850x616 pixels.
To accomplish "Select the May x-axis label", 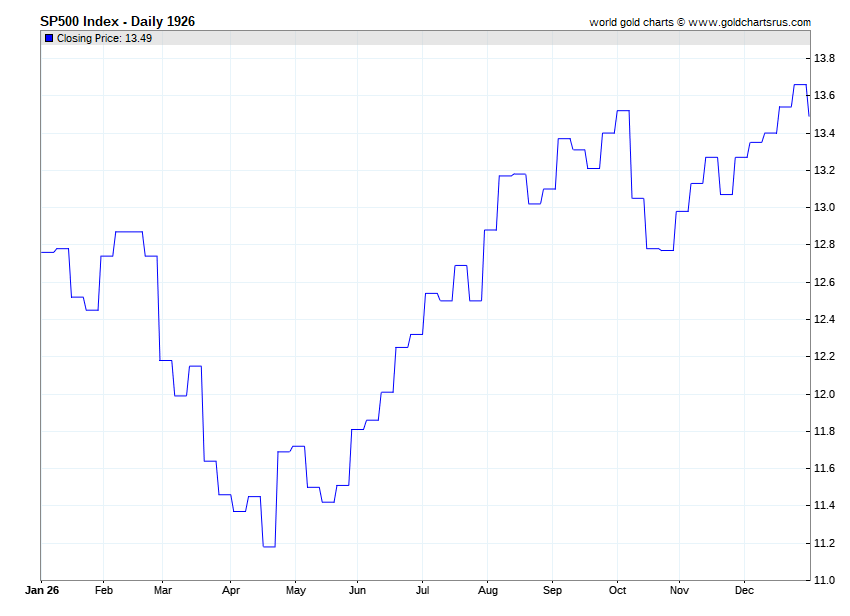I will pos(294,591).
